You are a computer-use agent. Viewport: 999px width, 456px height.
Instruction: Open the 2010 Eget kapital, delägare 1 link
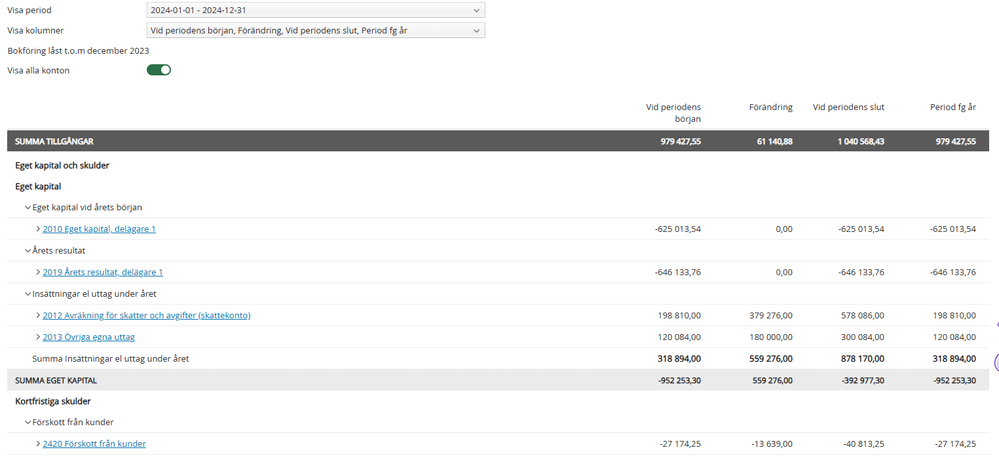(99, 229)
